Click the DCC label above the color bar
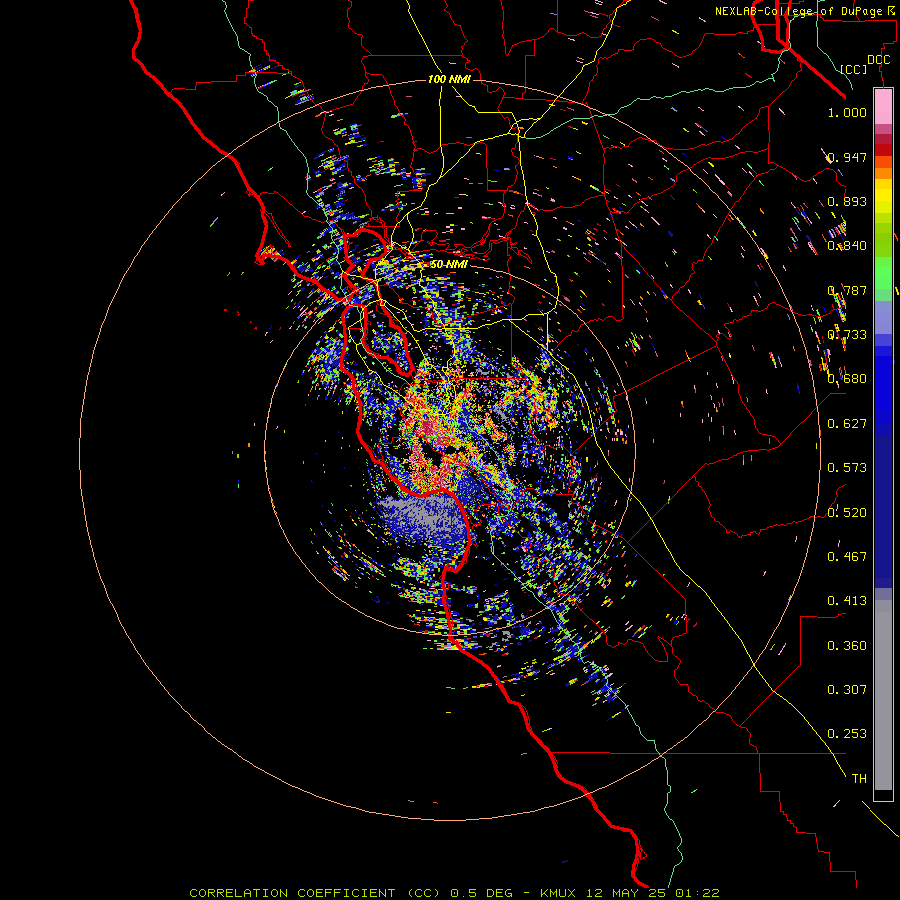 (x=879, y=60)
